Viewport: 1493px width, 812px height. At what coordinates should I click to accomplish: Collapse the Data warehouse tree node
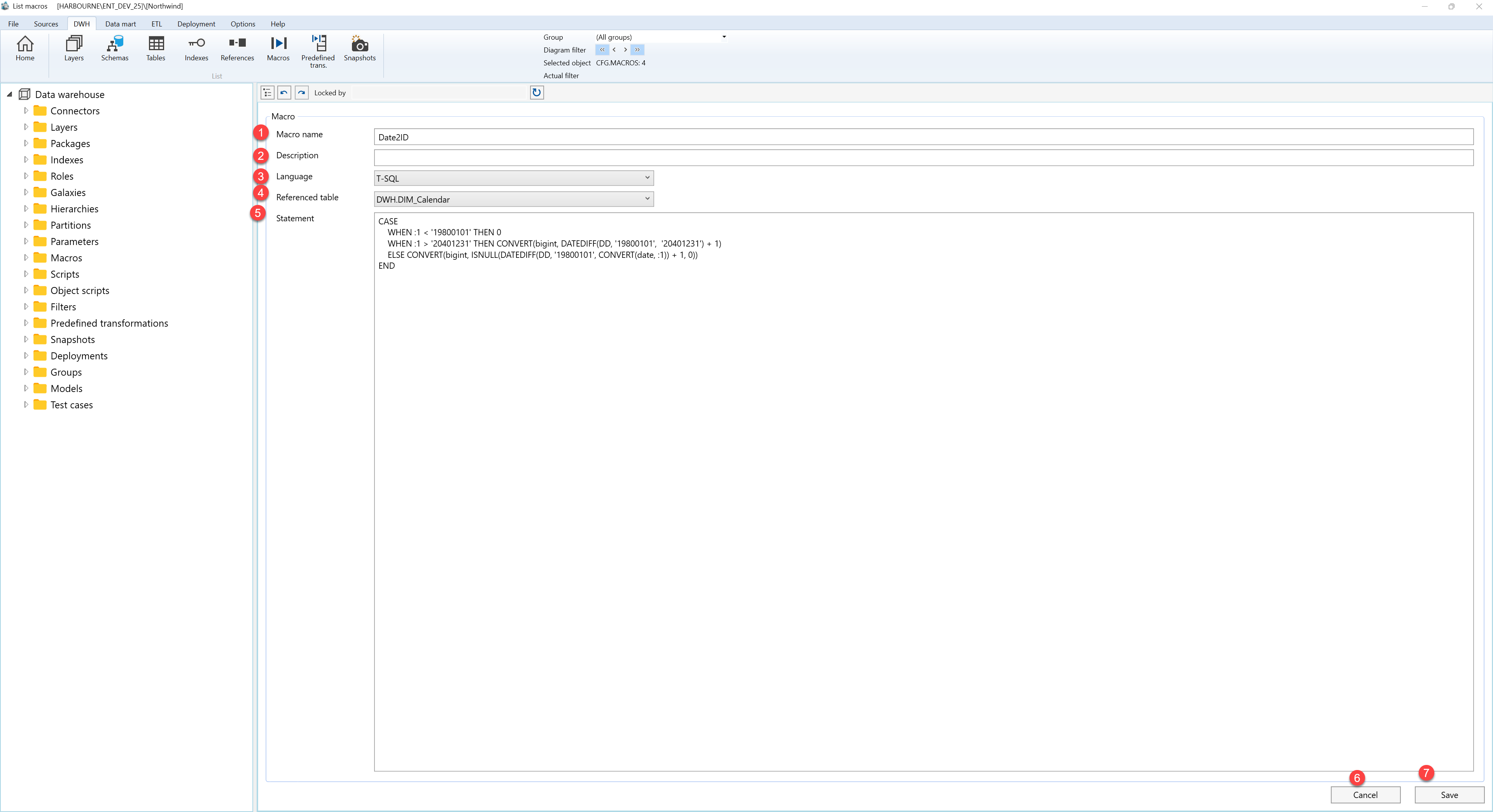point(9,94)
